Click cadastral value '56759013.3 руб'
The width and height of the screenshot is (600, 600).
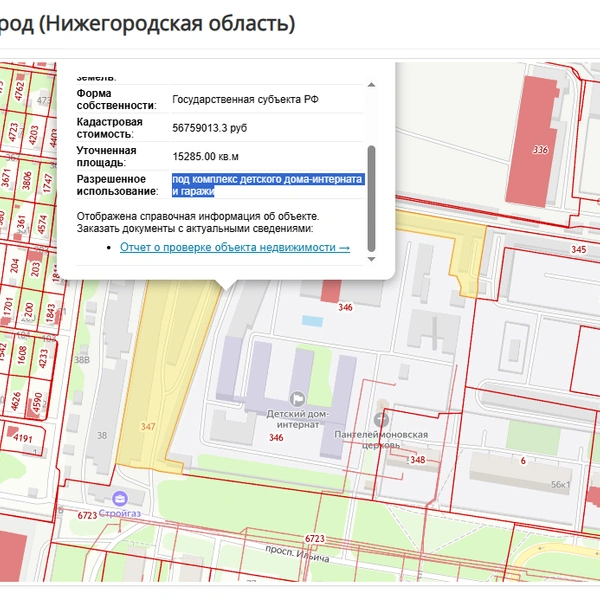coord(209,128)
